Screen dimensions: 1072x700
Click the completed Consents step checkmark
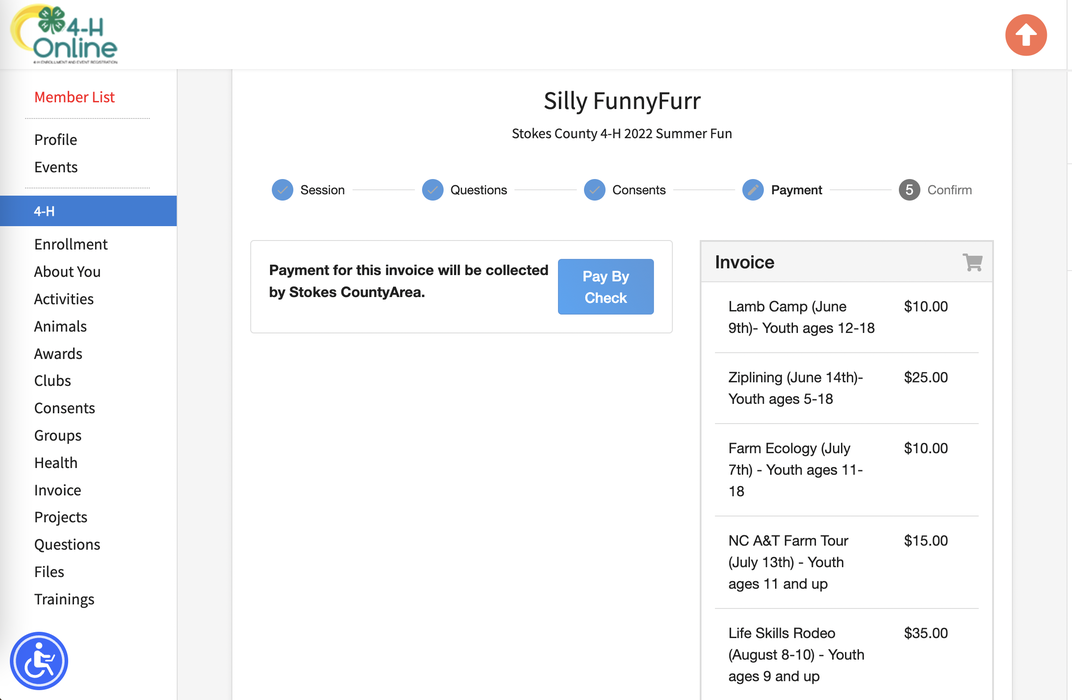[x=594, y=189]
